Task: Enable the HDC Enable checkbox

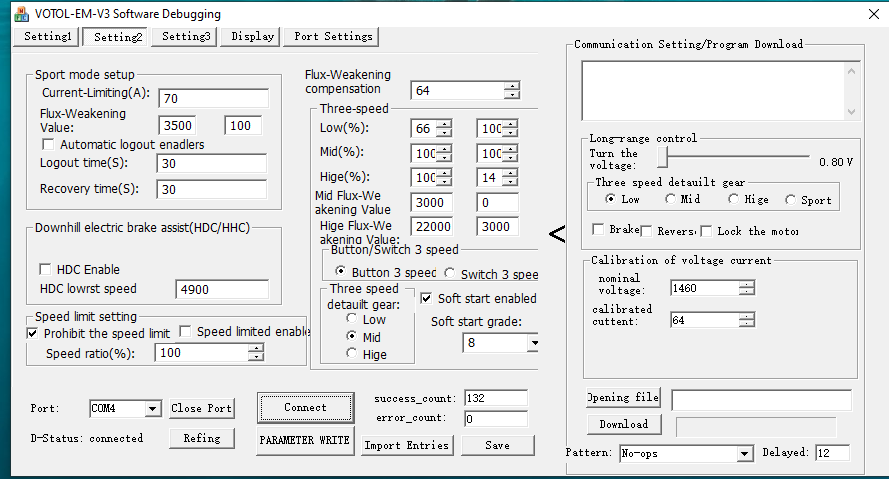Action: (45, 269)
